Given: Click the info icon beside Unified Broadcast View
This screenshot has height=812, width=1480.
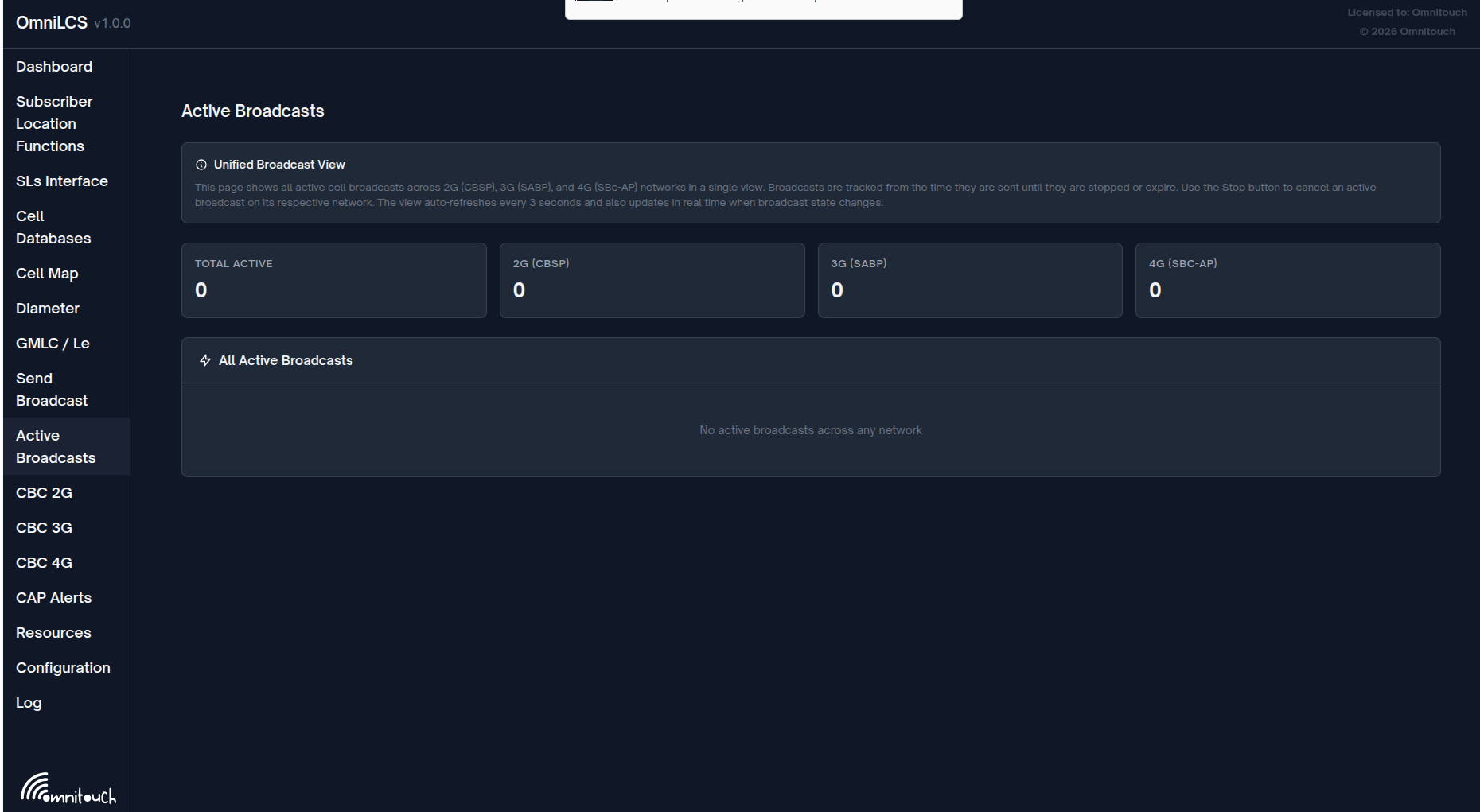Looking at the screenshot, I should click(x=201, y=165).
